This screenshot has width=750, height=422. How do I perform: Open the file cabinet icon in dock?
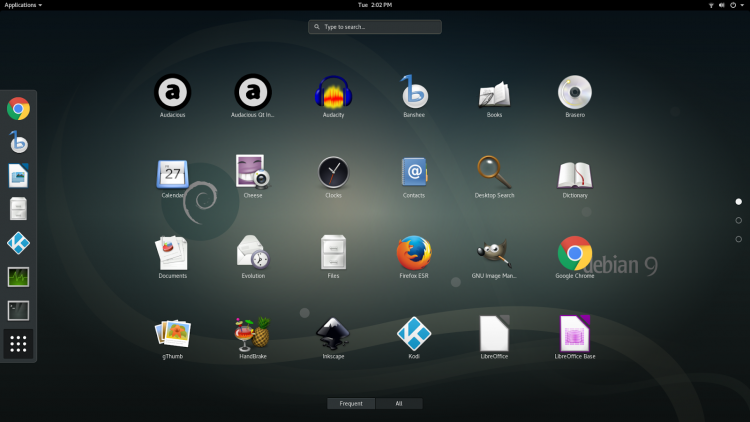click(18, 209)
